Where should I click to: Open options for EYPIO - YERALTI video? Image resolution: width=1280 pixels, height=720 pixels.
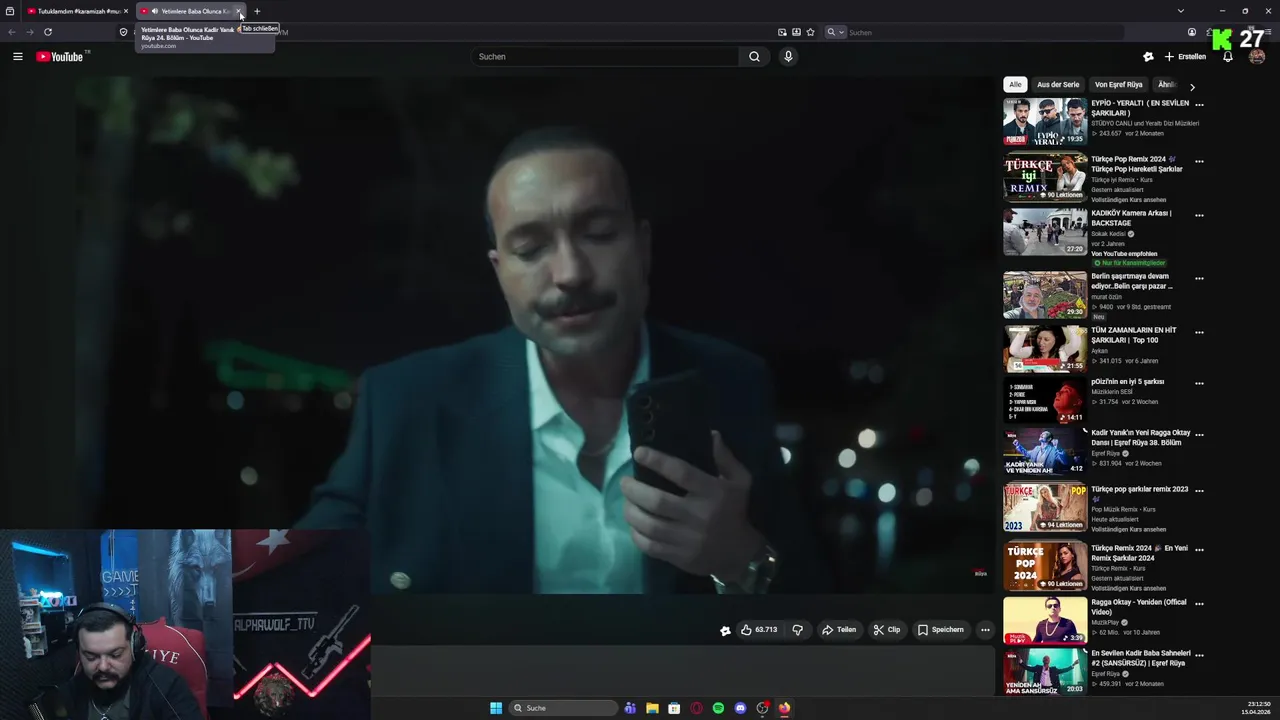point(1199,104)
